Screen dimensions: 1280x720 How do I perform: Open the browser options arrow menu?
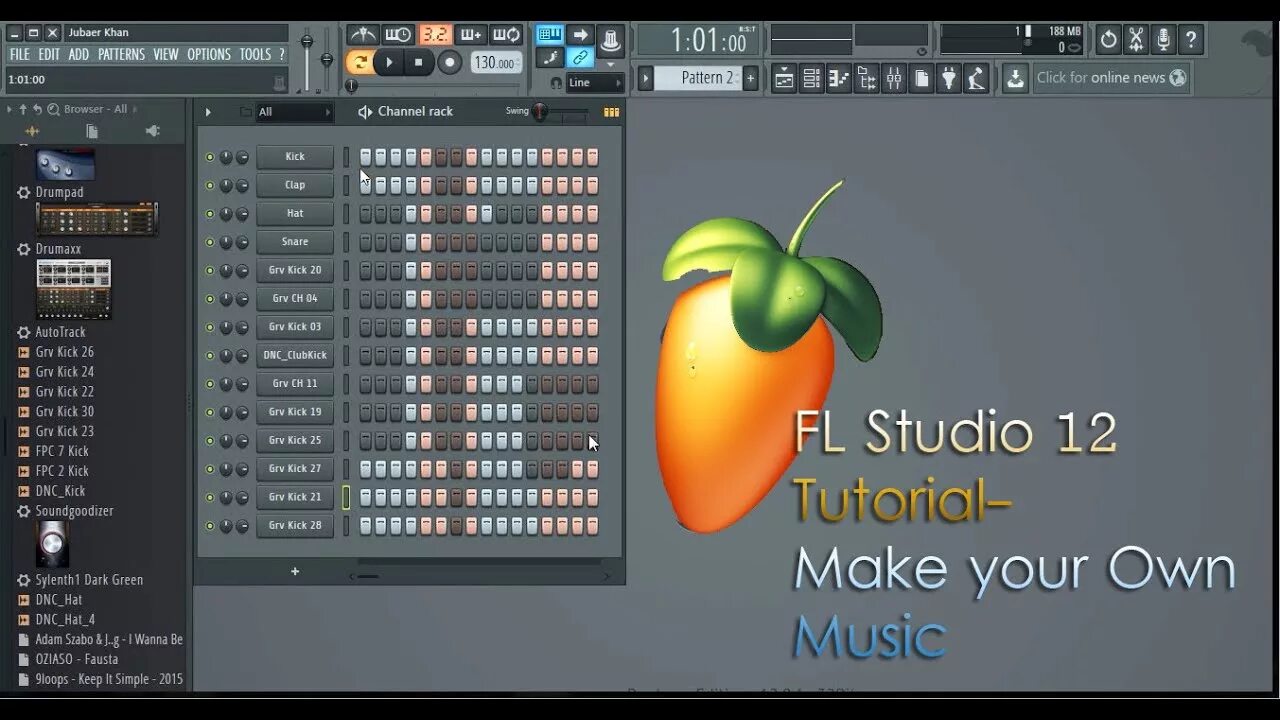click(9, 109)
